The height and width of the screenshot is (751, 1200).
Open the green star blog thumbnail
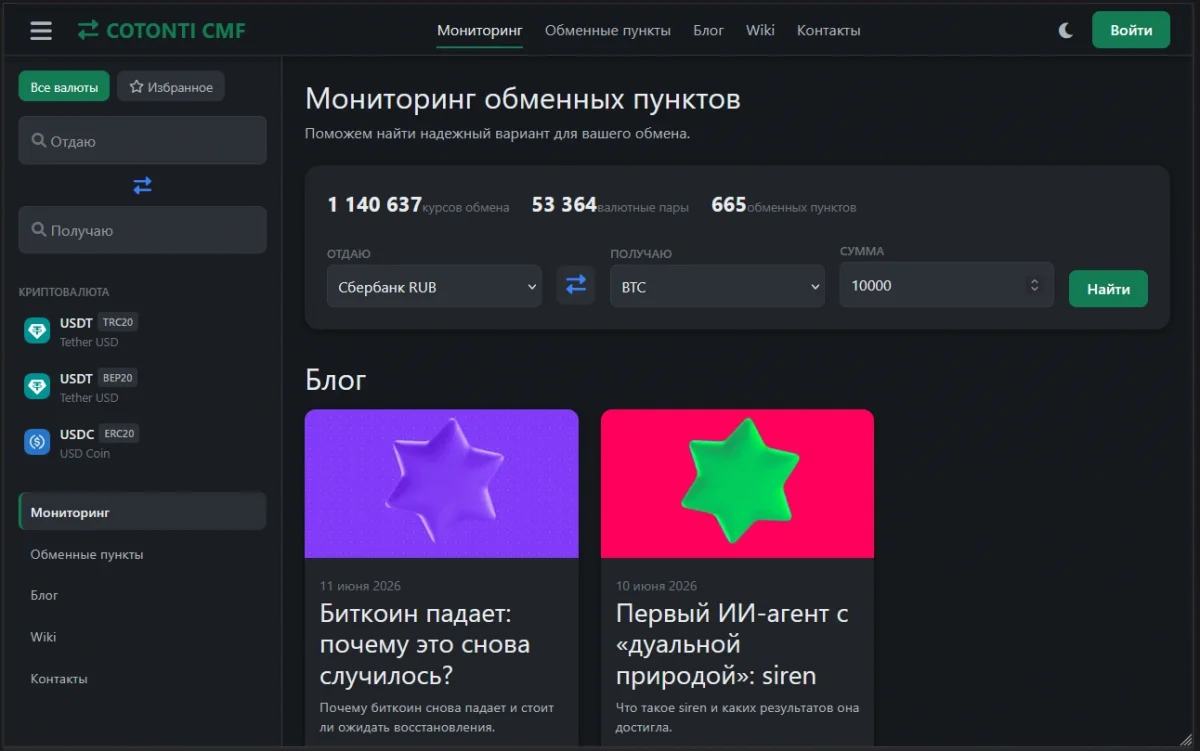coord(737,484)
